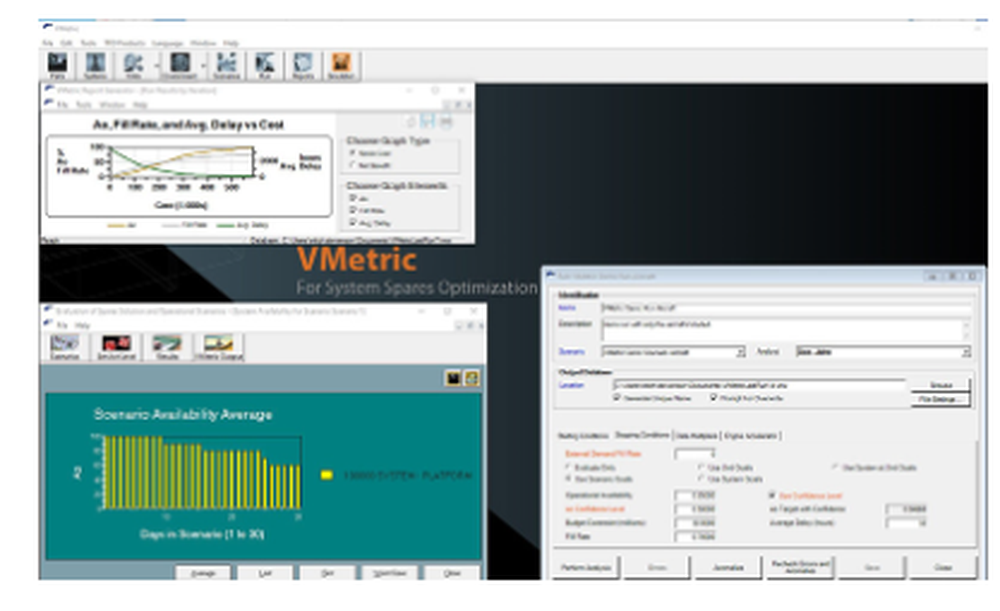Click the Description box vertical scrollbar
The height and width of the screenshot is (611, 1000).
966,330
